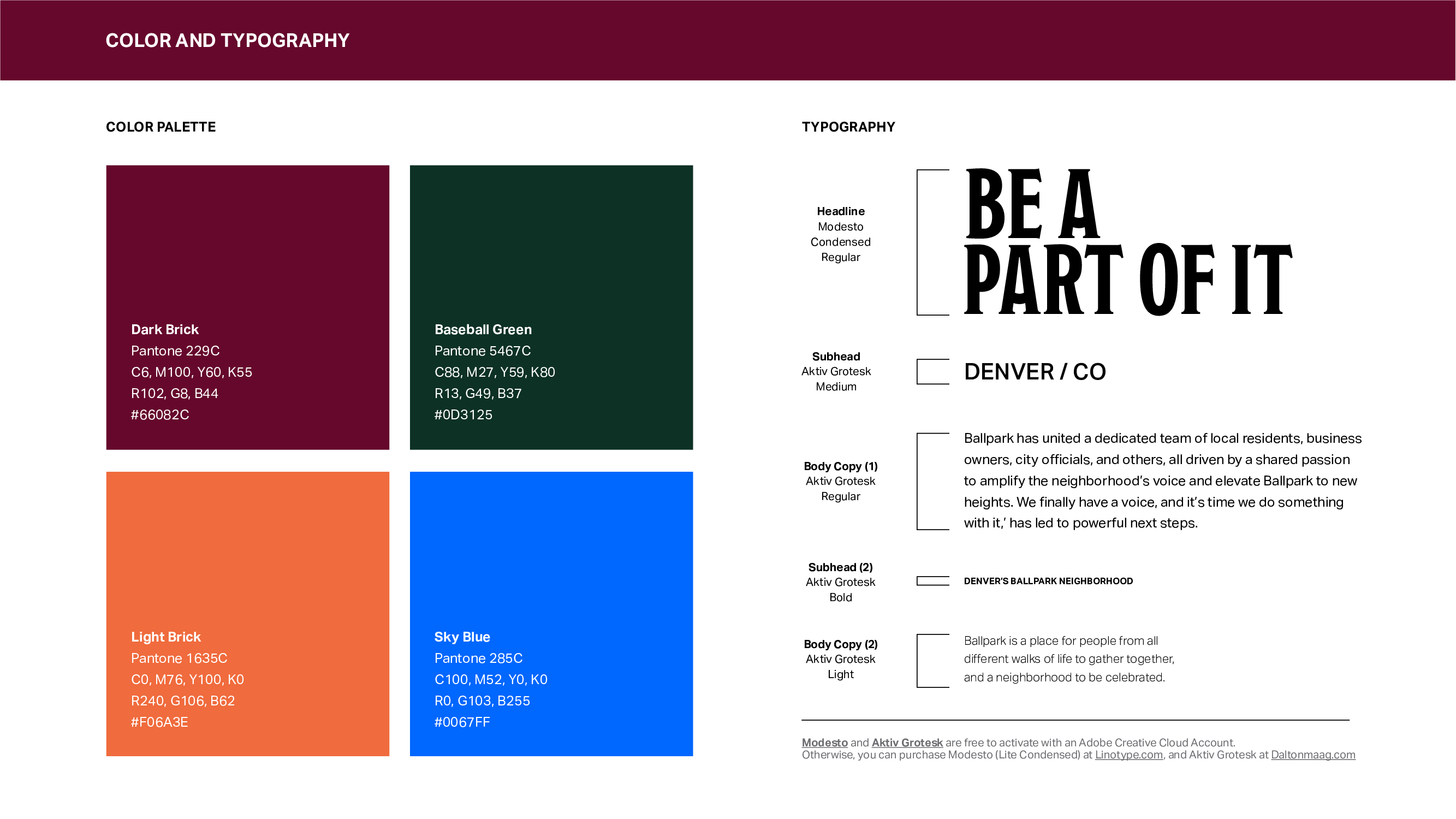Click the hex code #66082C text
Image resolution: width=1456 pixels, height=819 pixels.
[x=160, y=415]
